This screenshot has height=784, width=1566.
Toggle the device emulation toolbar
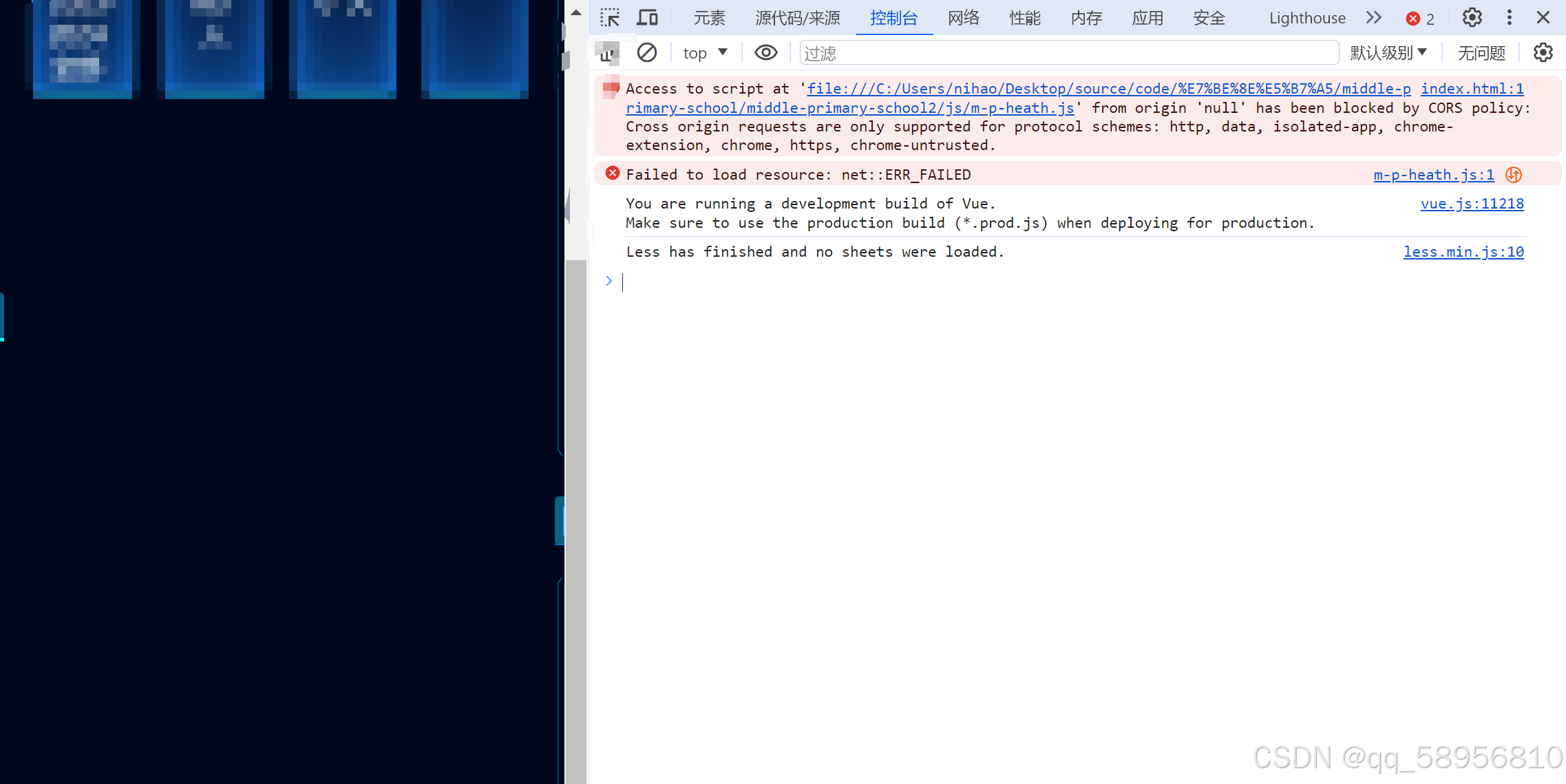[x=647, y=17]
